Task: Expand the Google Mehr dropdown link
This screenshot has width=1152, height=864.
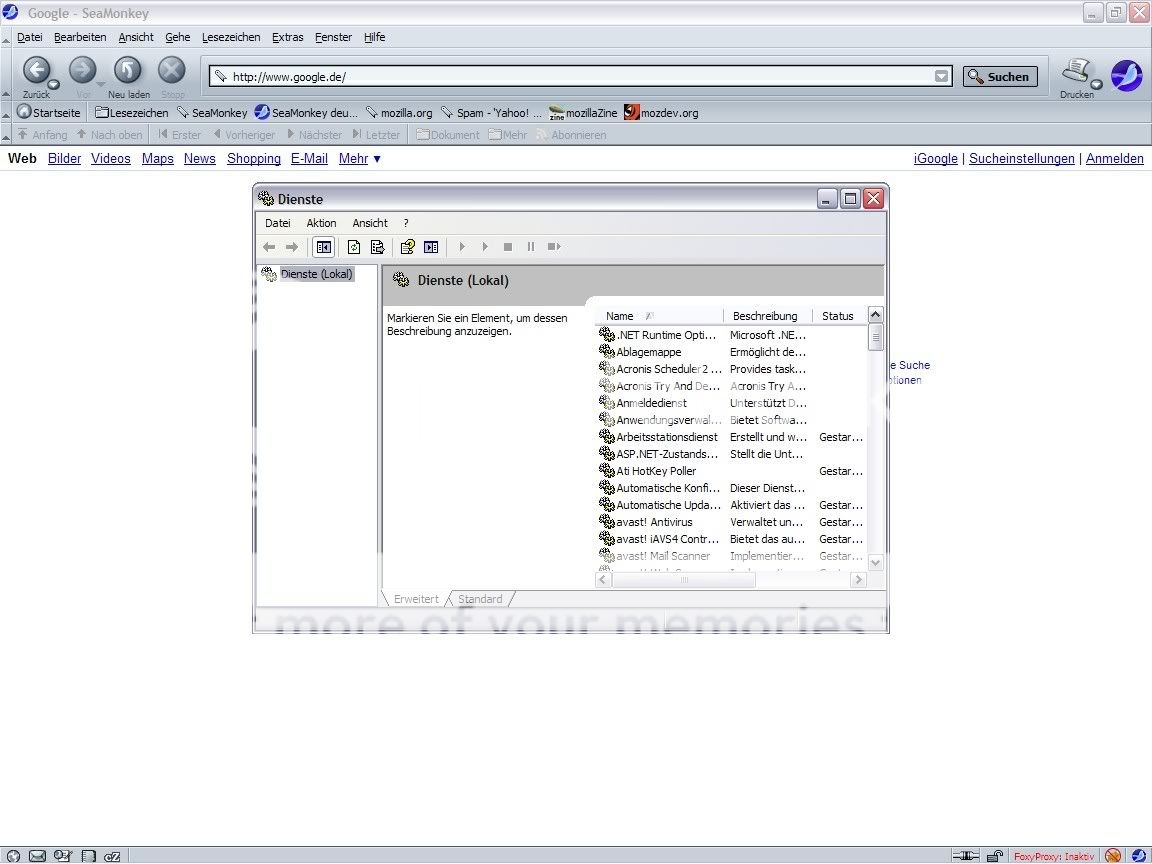Action: (359, 158)
